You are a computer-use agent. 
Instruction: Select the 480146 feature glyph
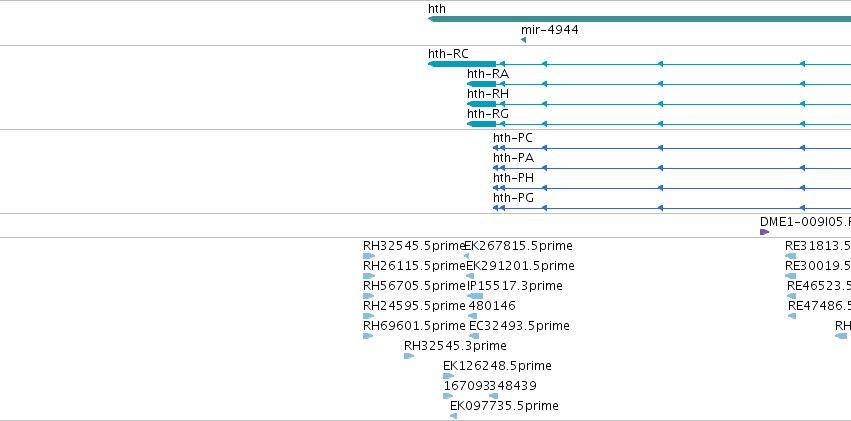tap(473, 316)
